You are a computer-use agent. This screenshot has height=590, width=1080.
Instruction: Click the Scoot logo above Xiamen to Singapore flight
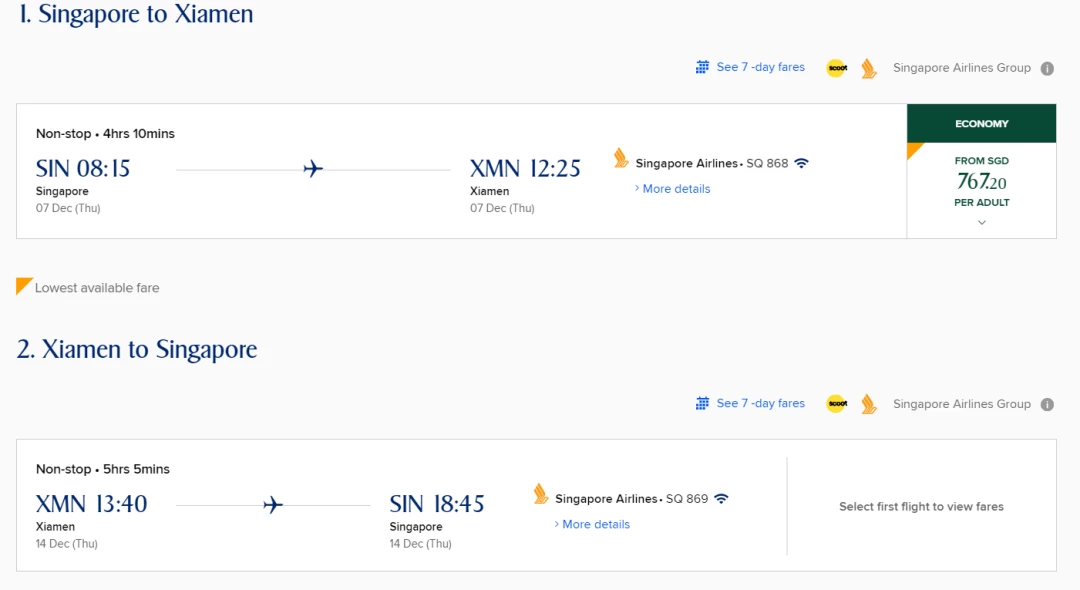click(837, 403)
